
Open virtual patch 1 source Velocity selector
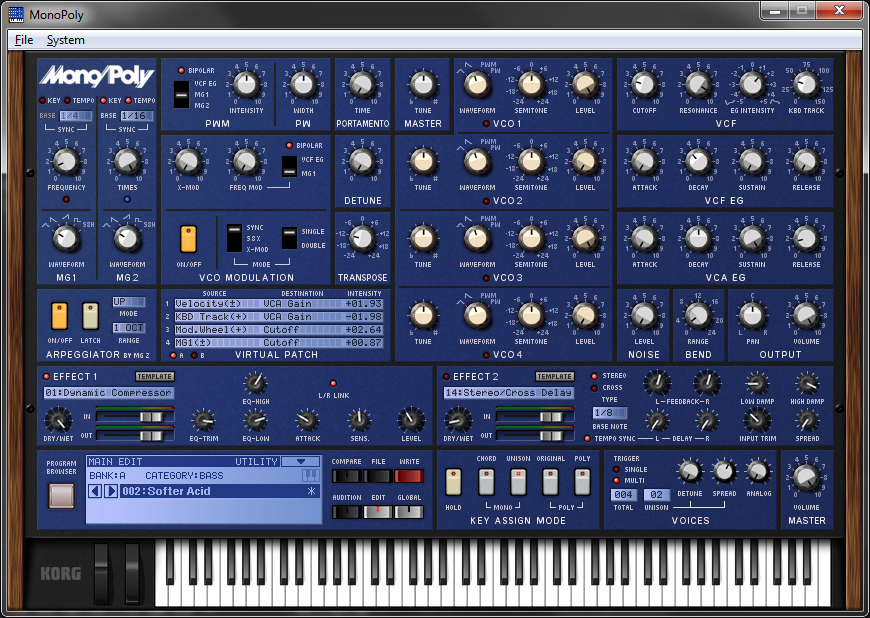point(215,303)
